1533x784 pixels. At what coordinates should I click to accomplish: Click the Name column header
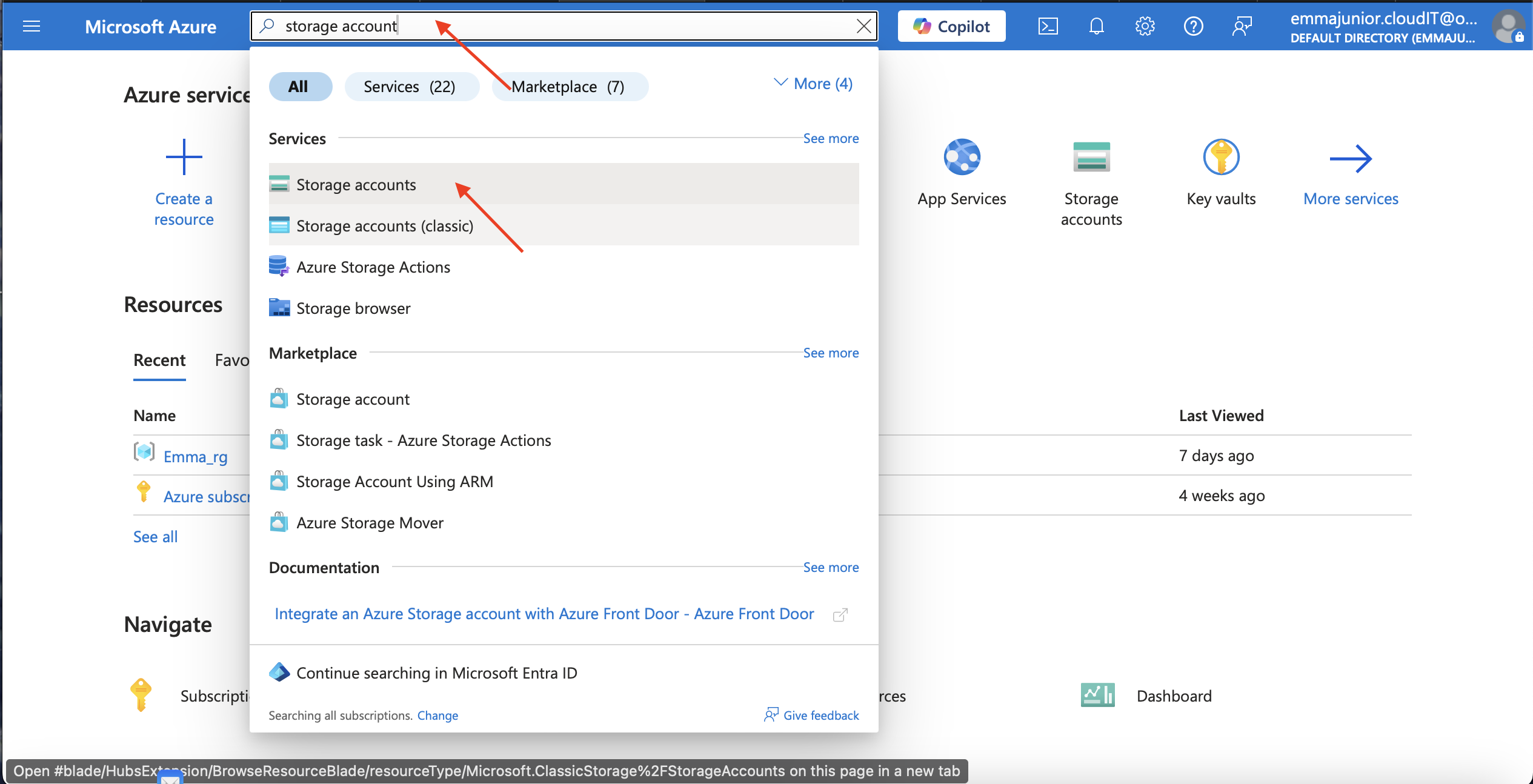(155, 415)
